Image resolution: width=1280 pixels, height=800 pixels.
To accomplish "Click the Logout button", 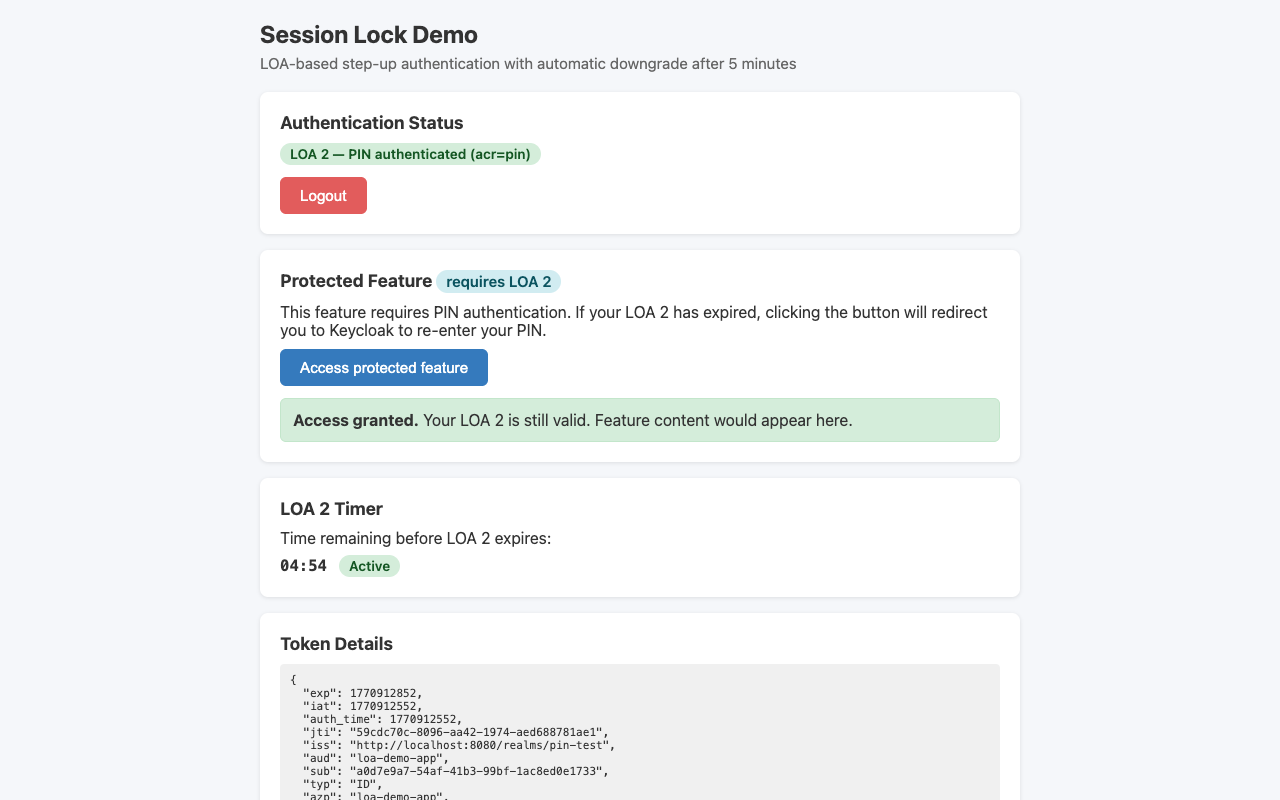I will 323,195.
